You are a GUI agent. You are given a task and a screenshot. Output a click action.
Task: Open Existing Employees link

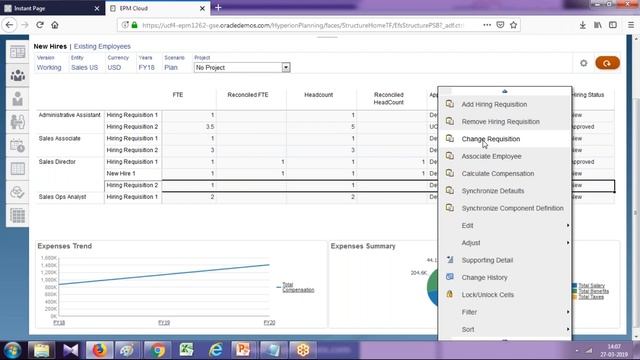click(x=102, y=47)
